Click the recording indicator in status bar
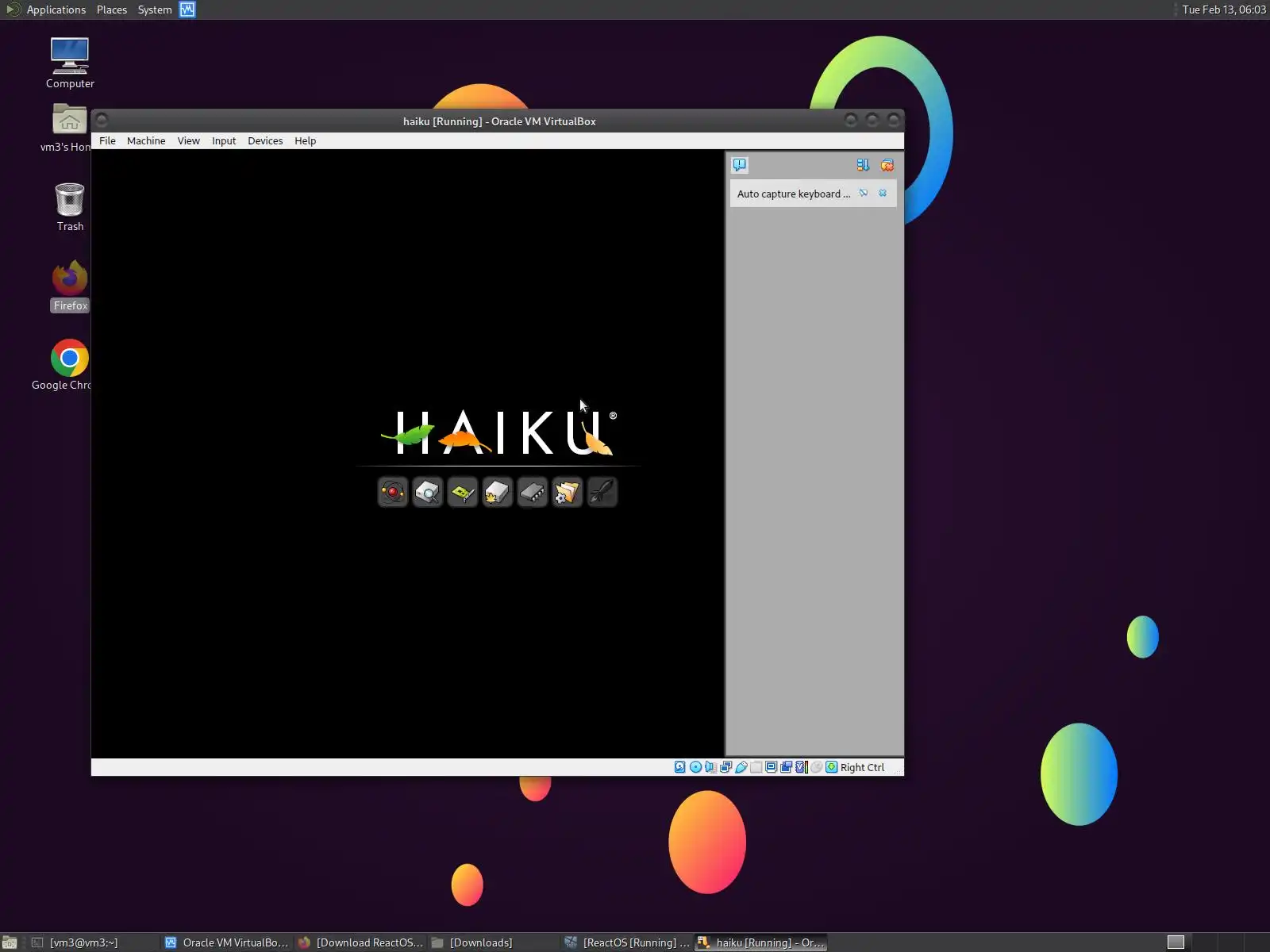Image resolution: width=1270 pixels, height=952 pixels. [x=786, y=767]
